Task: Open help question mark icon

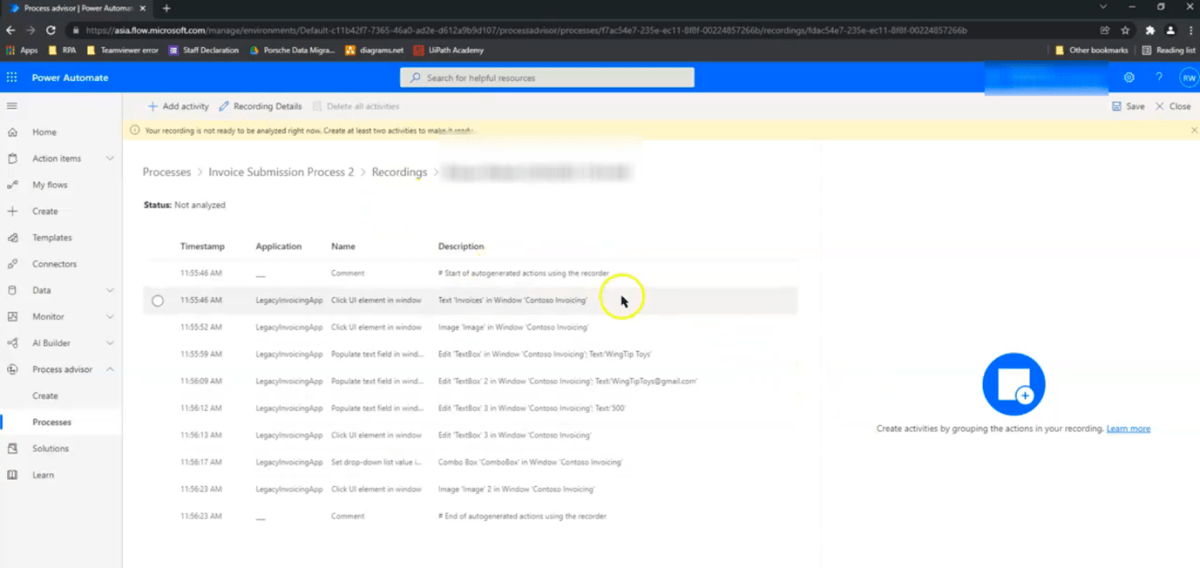Action: [1159, 77]
